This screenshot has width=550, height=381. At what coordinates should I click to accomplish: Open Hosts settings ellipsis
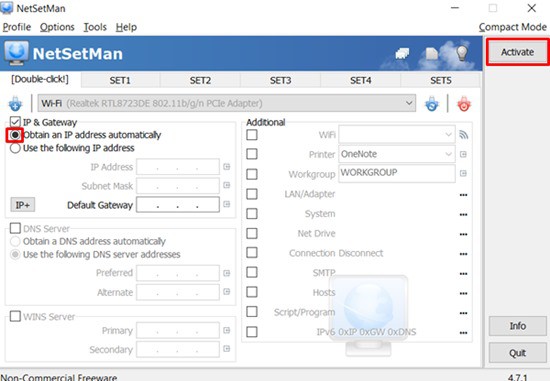point(463,293)
